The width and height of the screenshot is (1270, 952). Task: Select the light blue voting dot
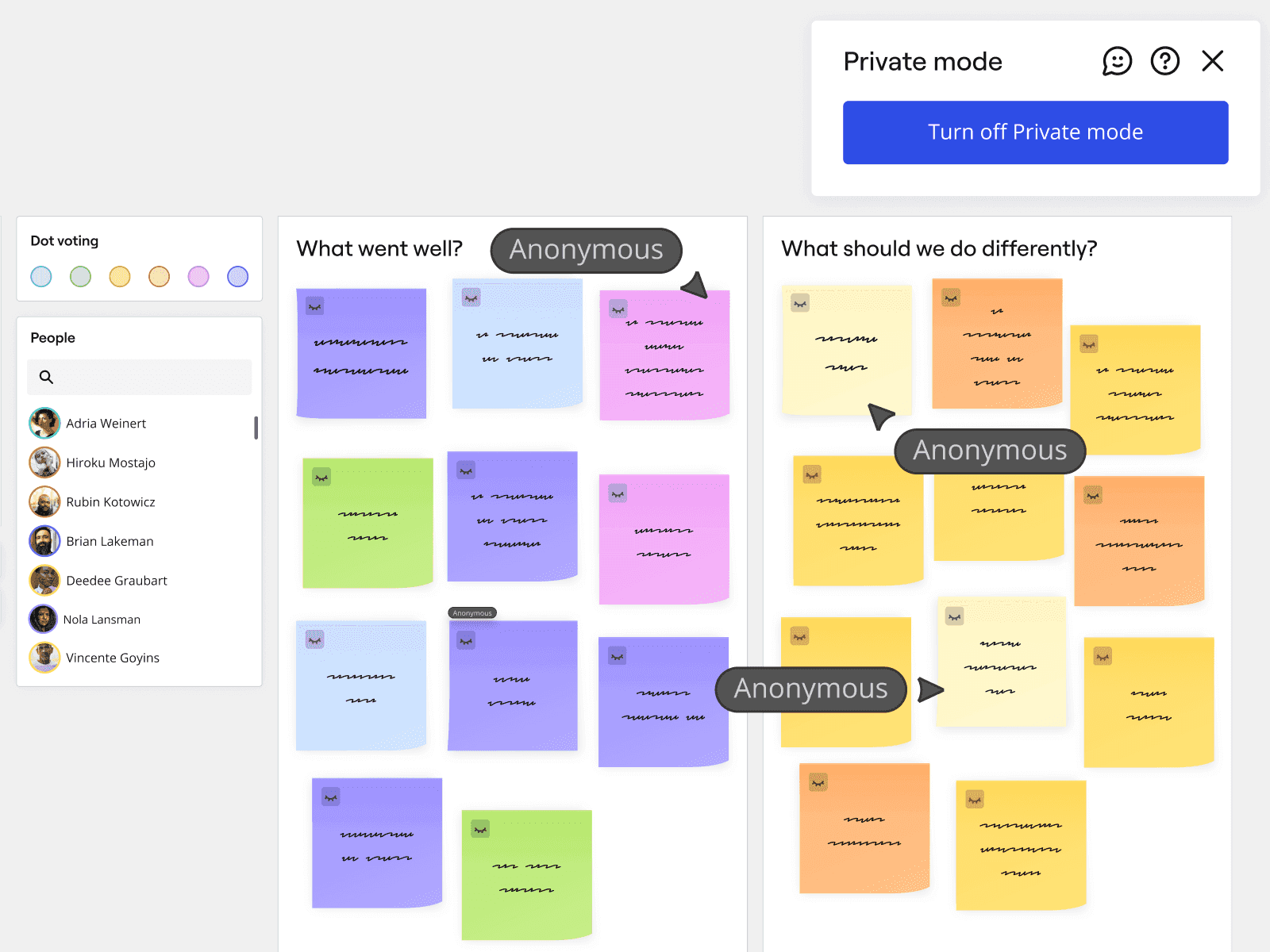[41, 276]
